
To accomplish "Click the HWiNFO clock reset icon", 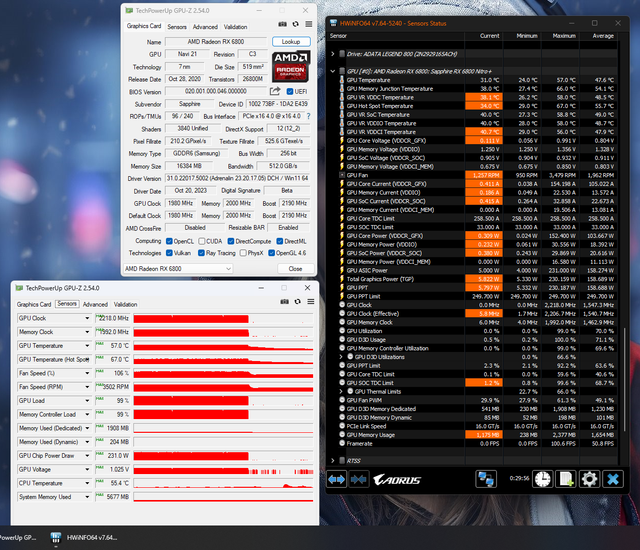I will (542, 479).
